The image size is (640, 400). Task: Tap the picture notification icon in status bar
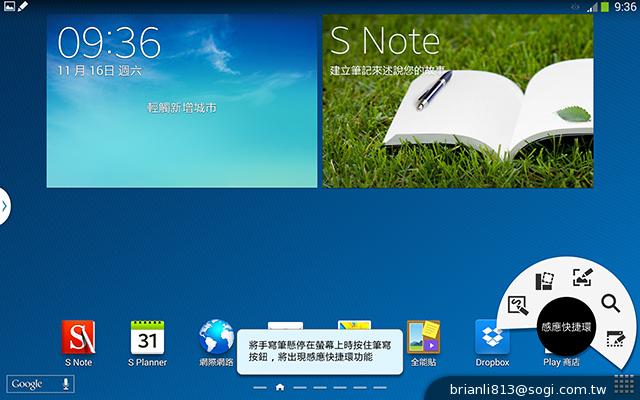pos(9,6)
